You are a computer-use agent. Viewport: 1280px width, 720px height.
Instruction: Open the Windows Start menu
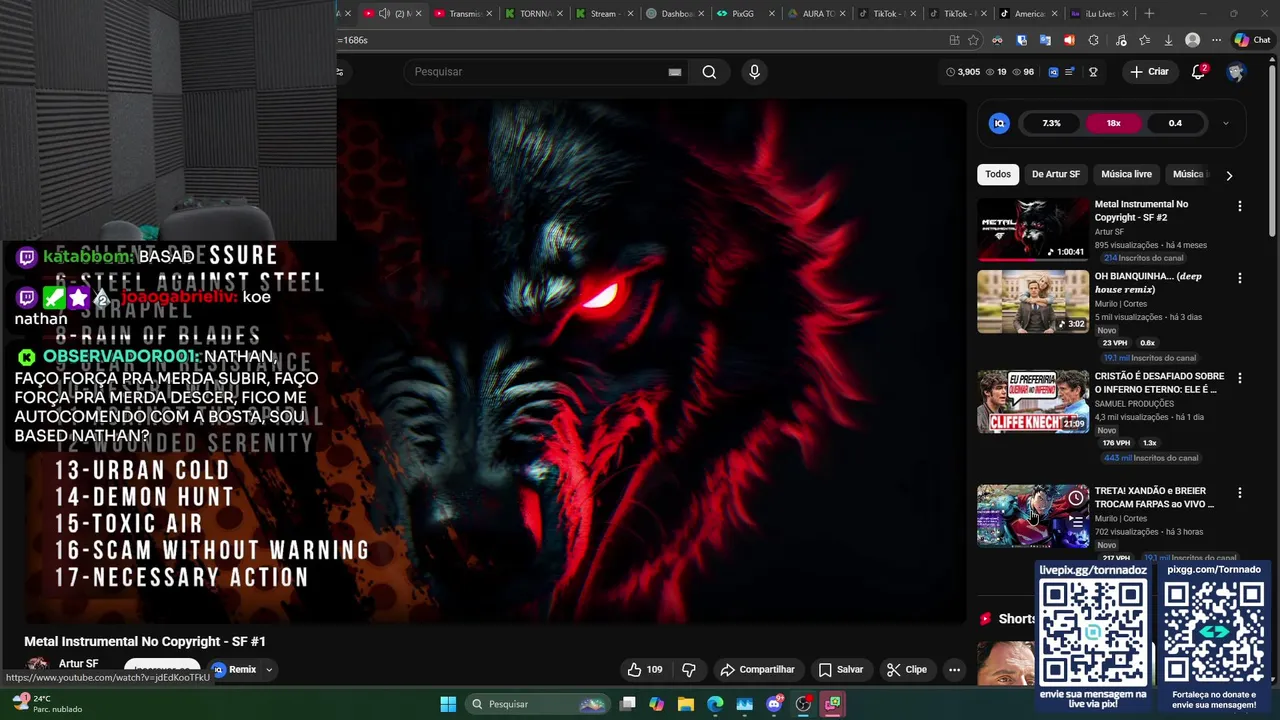(448, 704)
